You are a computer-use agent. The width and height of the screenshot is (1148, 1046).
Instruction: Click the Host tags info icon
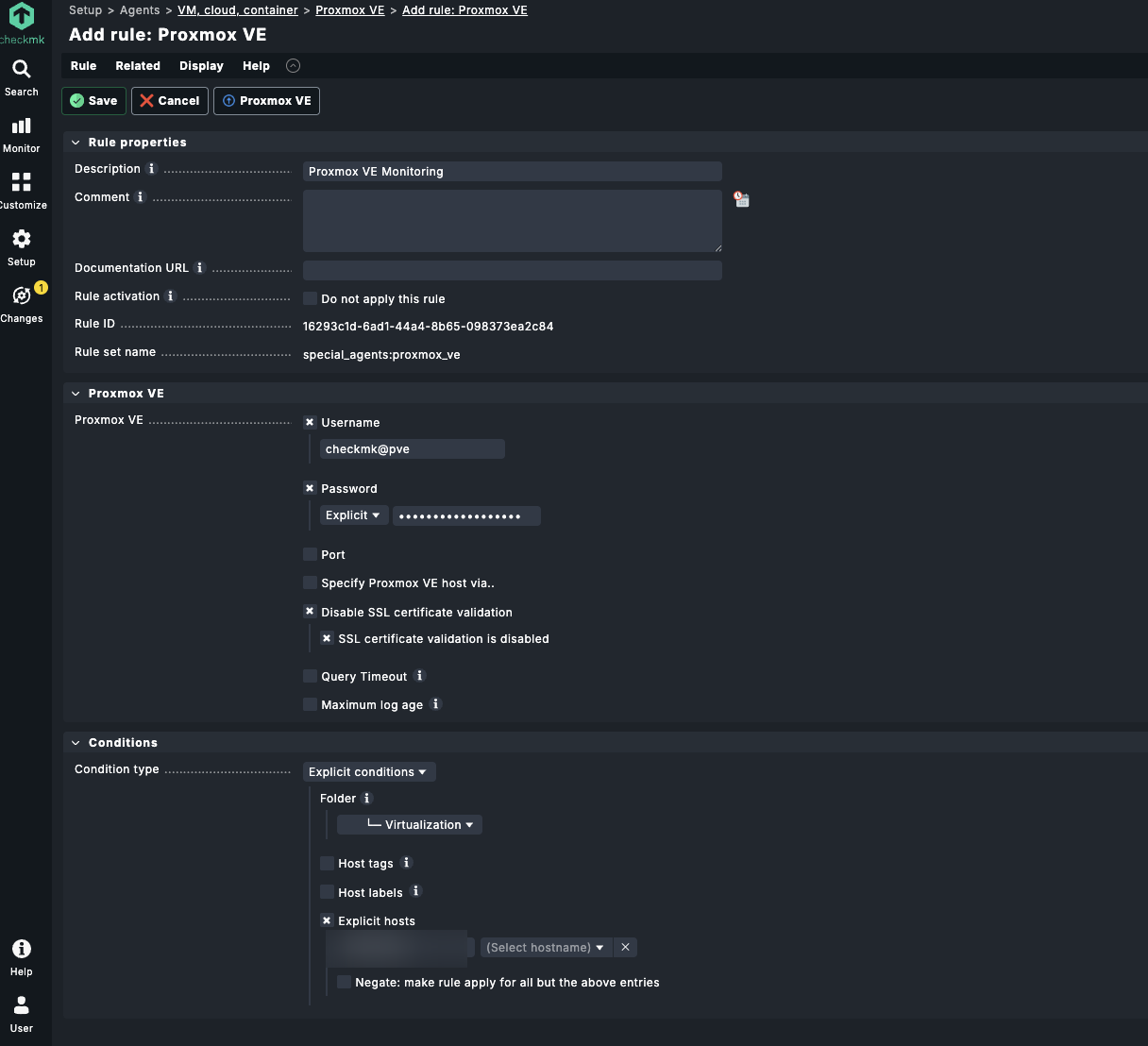[407, 863]
